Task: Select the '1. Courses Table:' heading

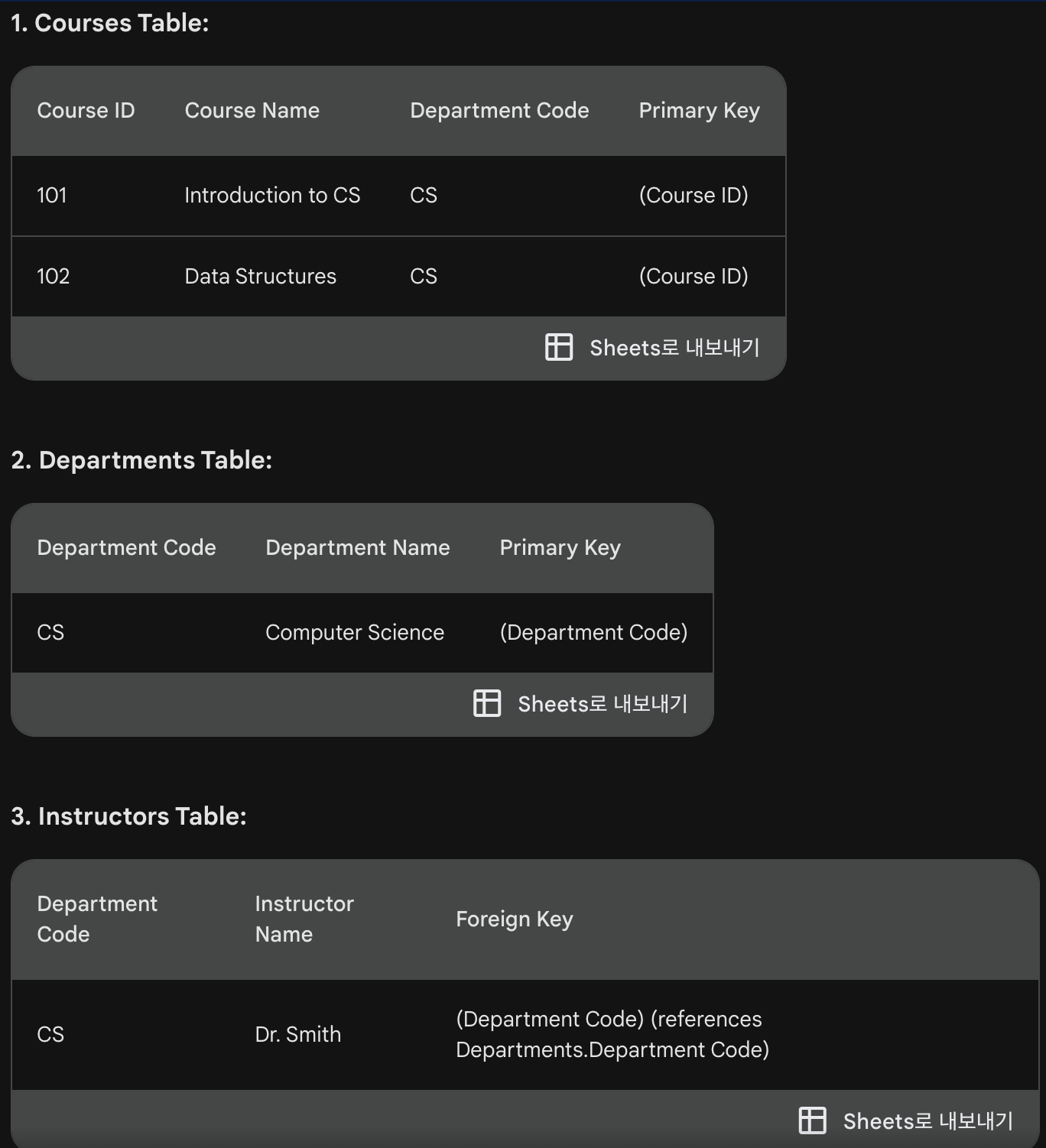Action: [110, 23]
